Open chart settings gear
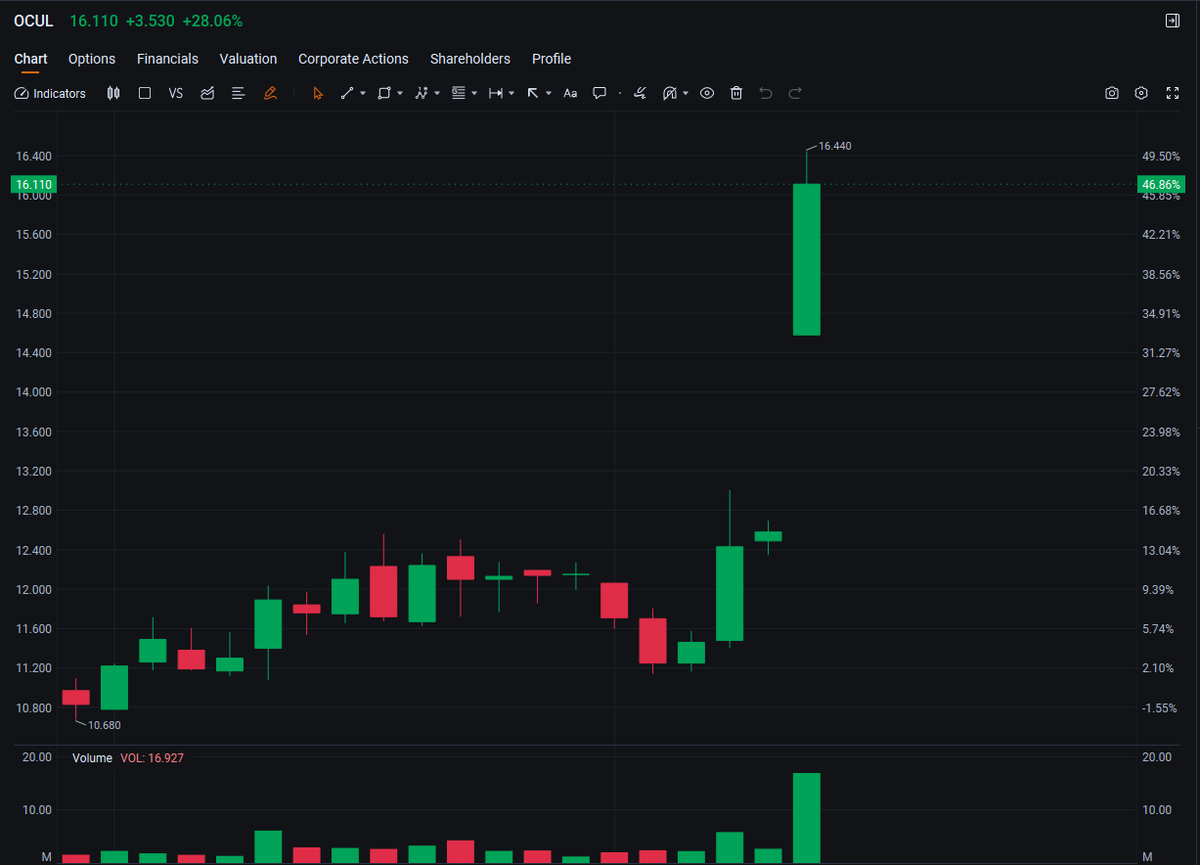Viewport: 1200px width, 865px height. coord(1141,93)
